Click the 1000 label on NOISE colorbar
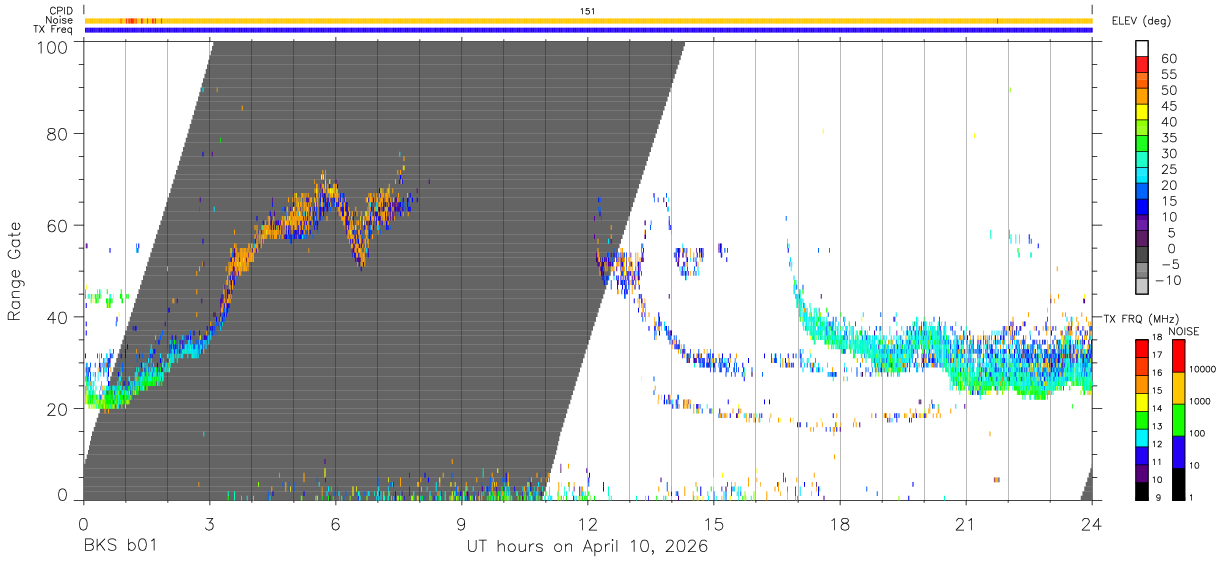Image resolution: width=1228 pixels, height=567 pixels. 1200,400
